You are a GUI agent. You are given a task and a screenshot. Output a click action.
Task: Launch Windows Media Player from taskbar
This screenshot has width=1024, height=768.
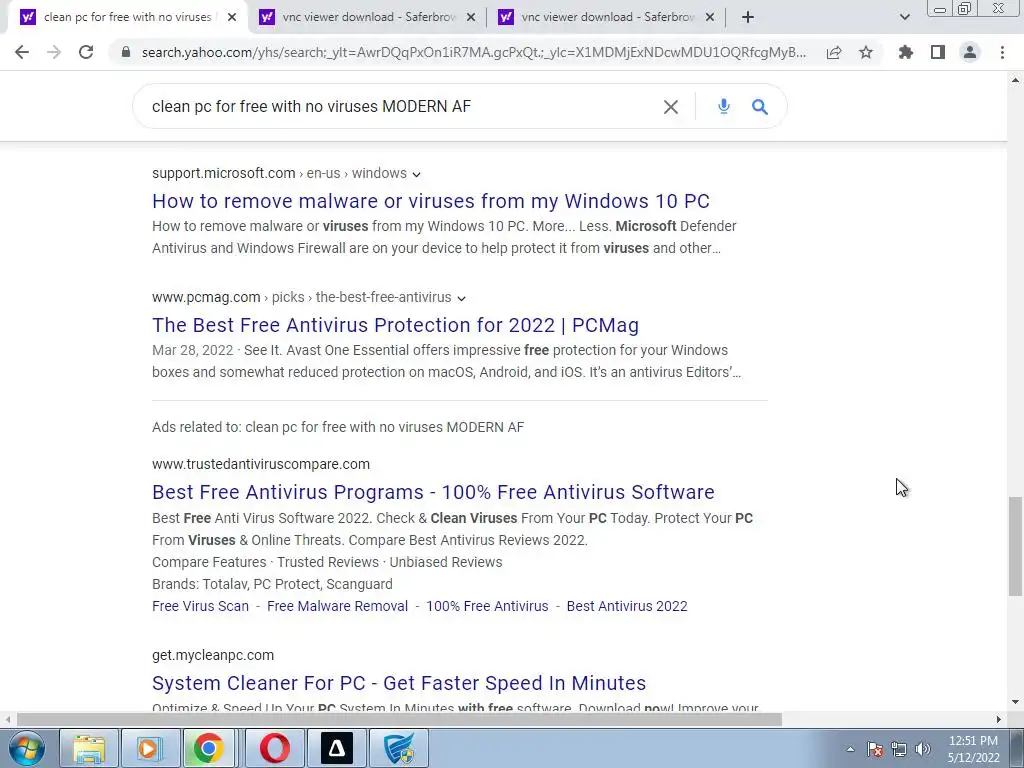point(149,748)
